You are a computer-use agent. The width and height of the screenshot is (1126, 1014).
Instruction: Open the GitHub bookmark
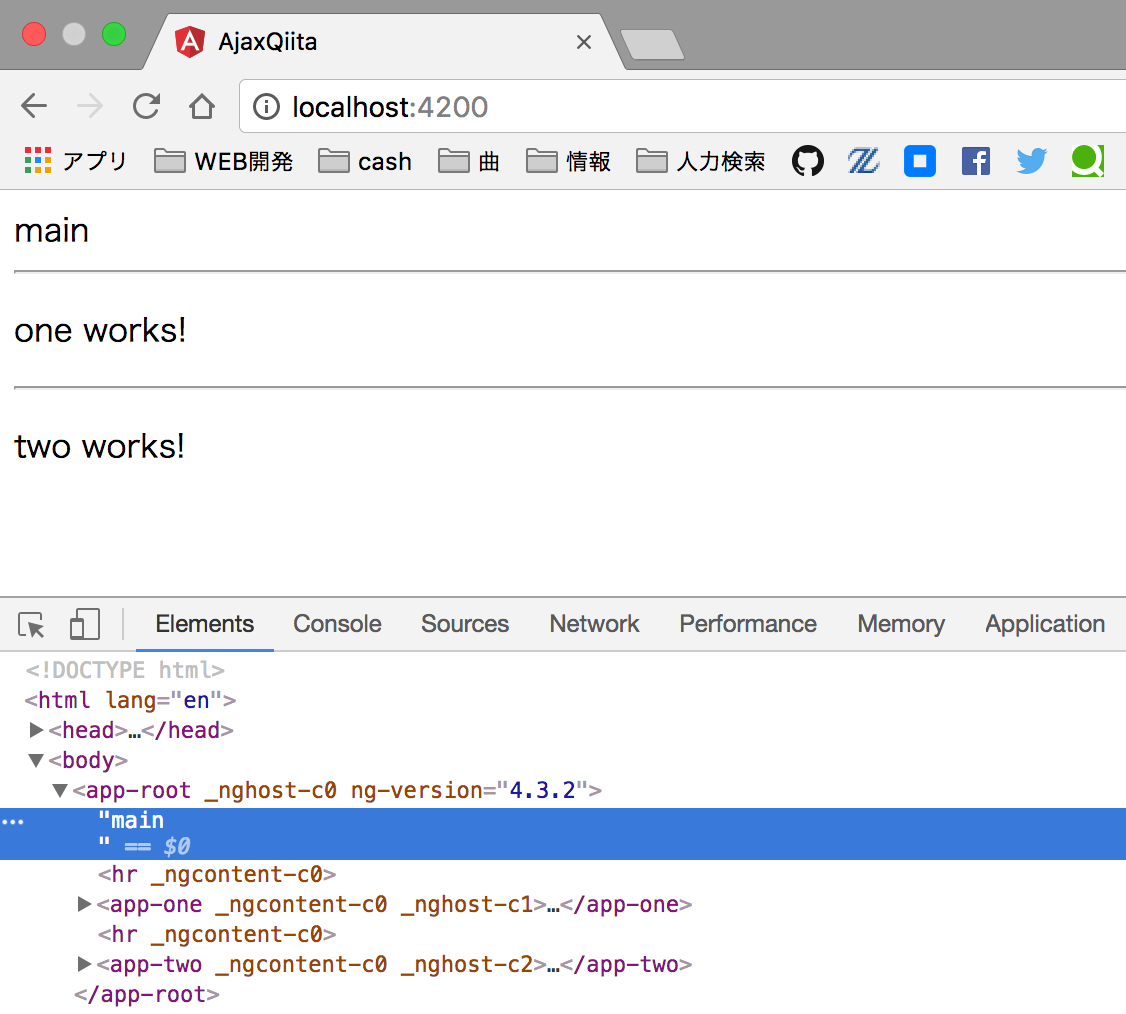tap(808, 160)
